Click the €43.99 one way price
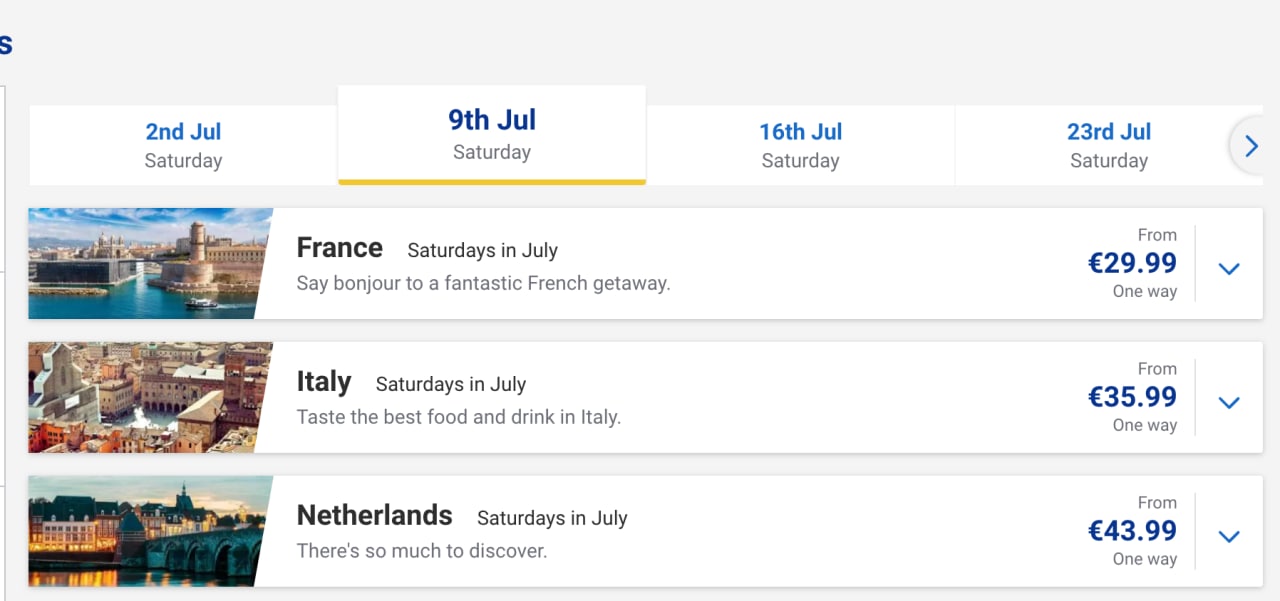This screenshot has height=601, width=1280. pos(1132,531)
